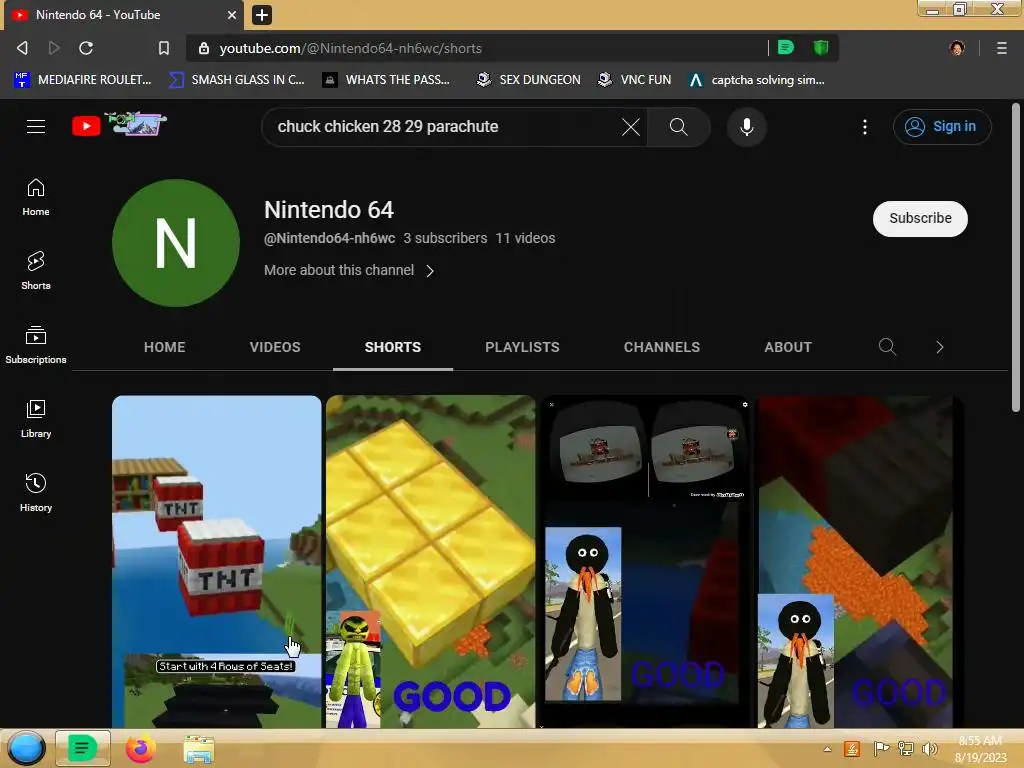
Task: Switch to the CHANNELS tab
Action: coord(662,347)
